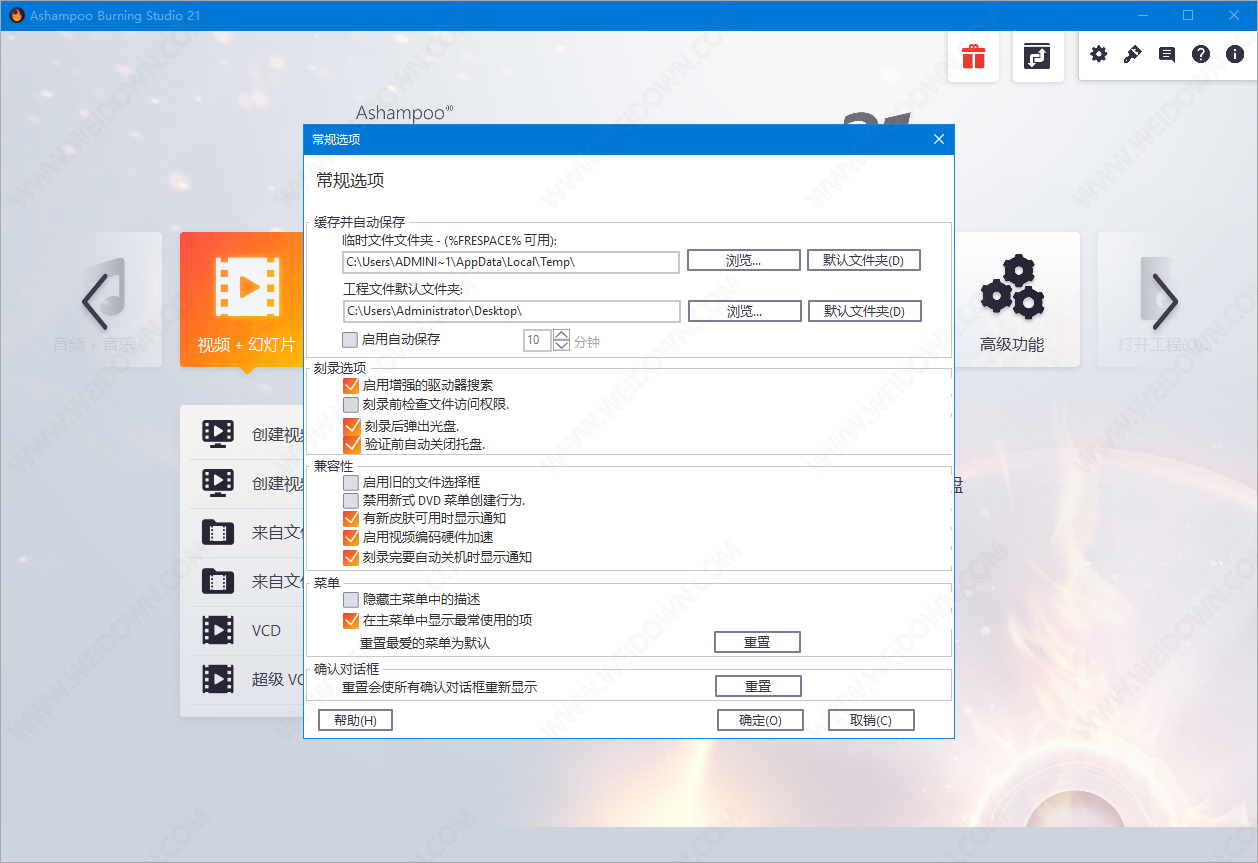Open the info icon in top toolbar

point(1234,55)
